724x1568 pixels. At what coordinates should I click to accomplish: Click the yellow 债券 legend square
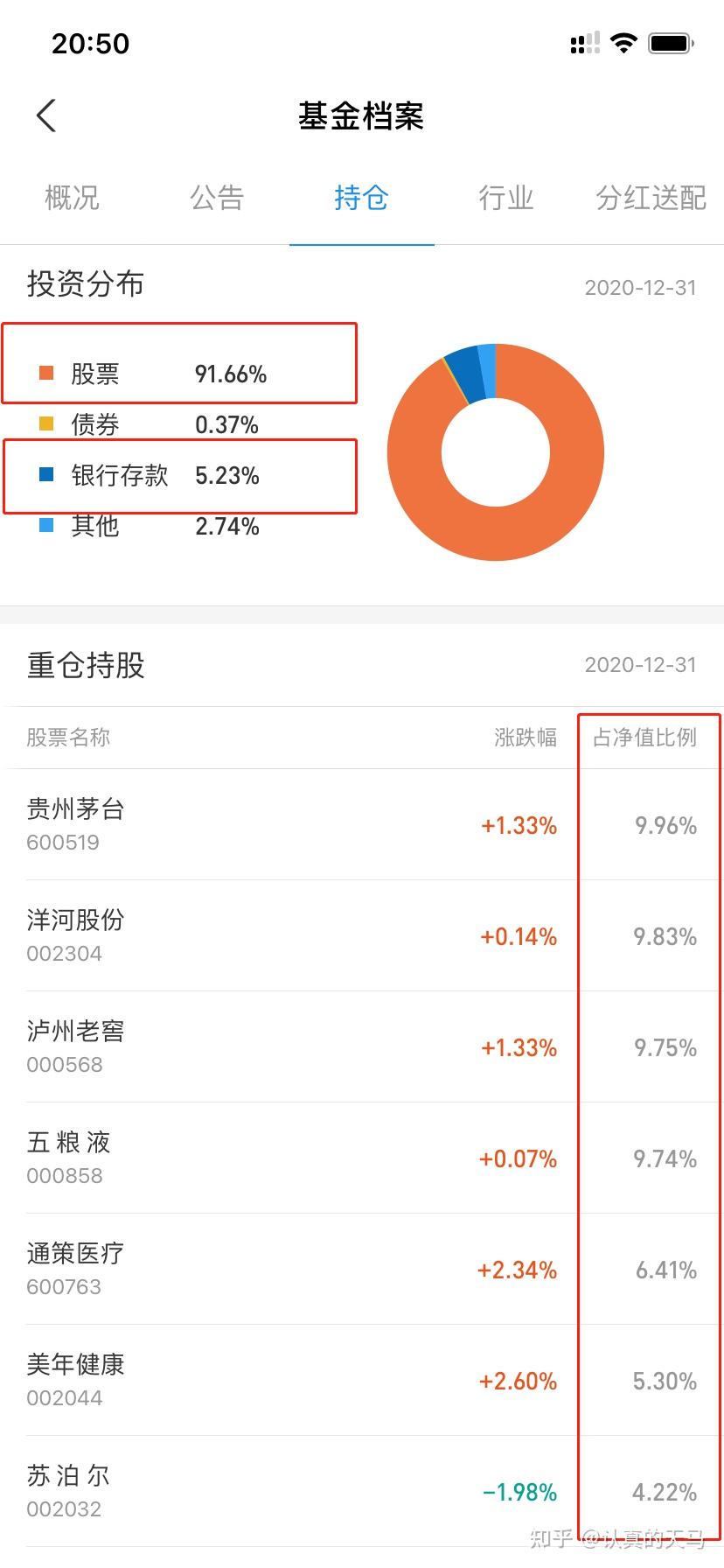(x=47, y=424)
